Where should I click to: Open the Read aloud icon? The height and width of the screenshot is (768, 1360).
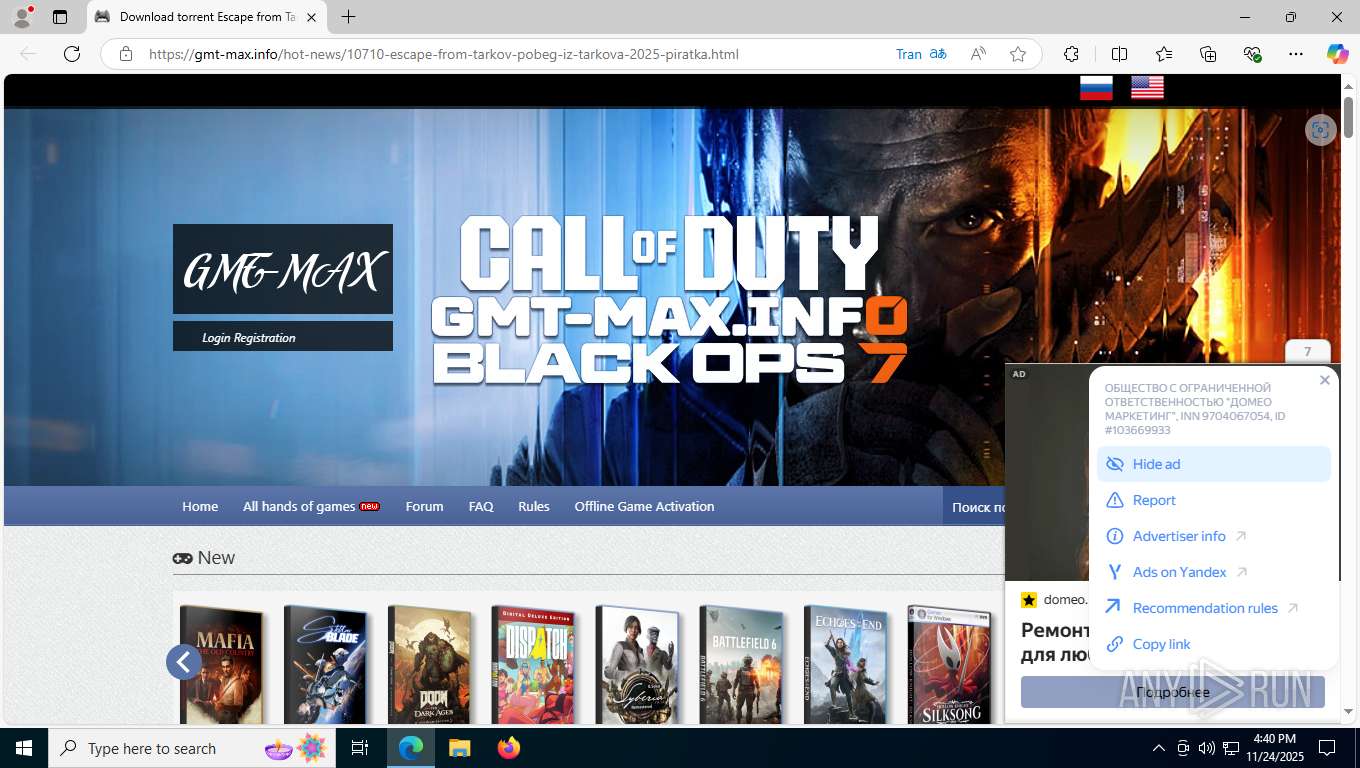pyautogui.click(x=979, y=54)
